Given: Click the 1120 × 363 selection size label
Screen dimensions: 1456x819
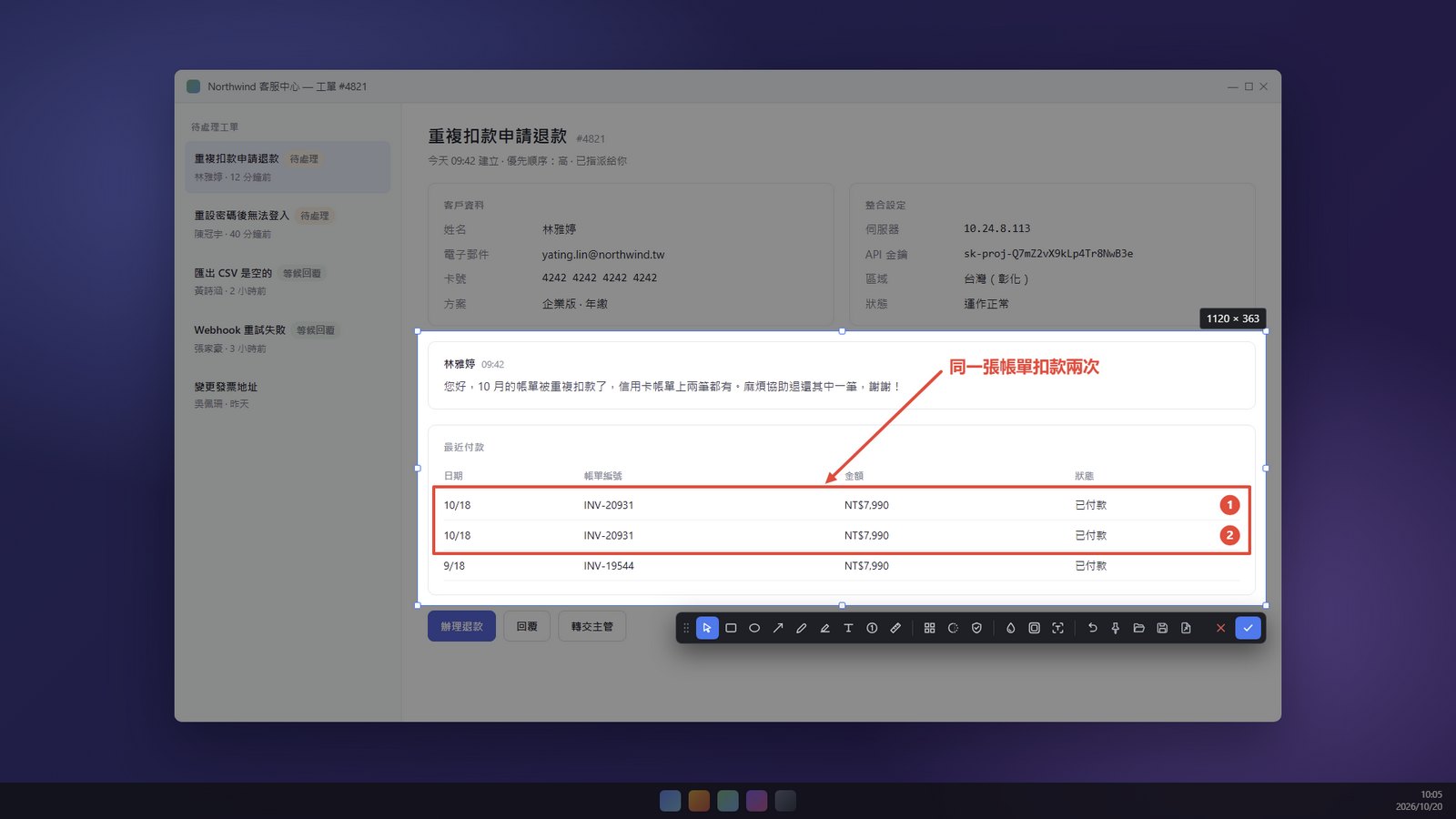Looking at the screenshot, I should pos(1233,318).
